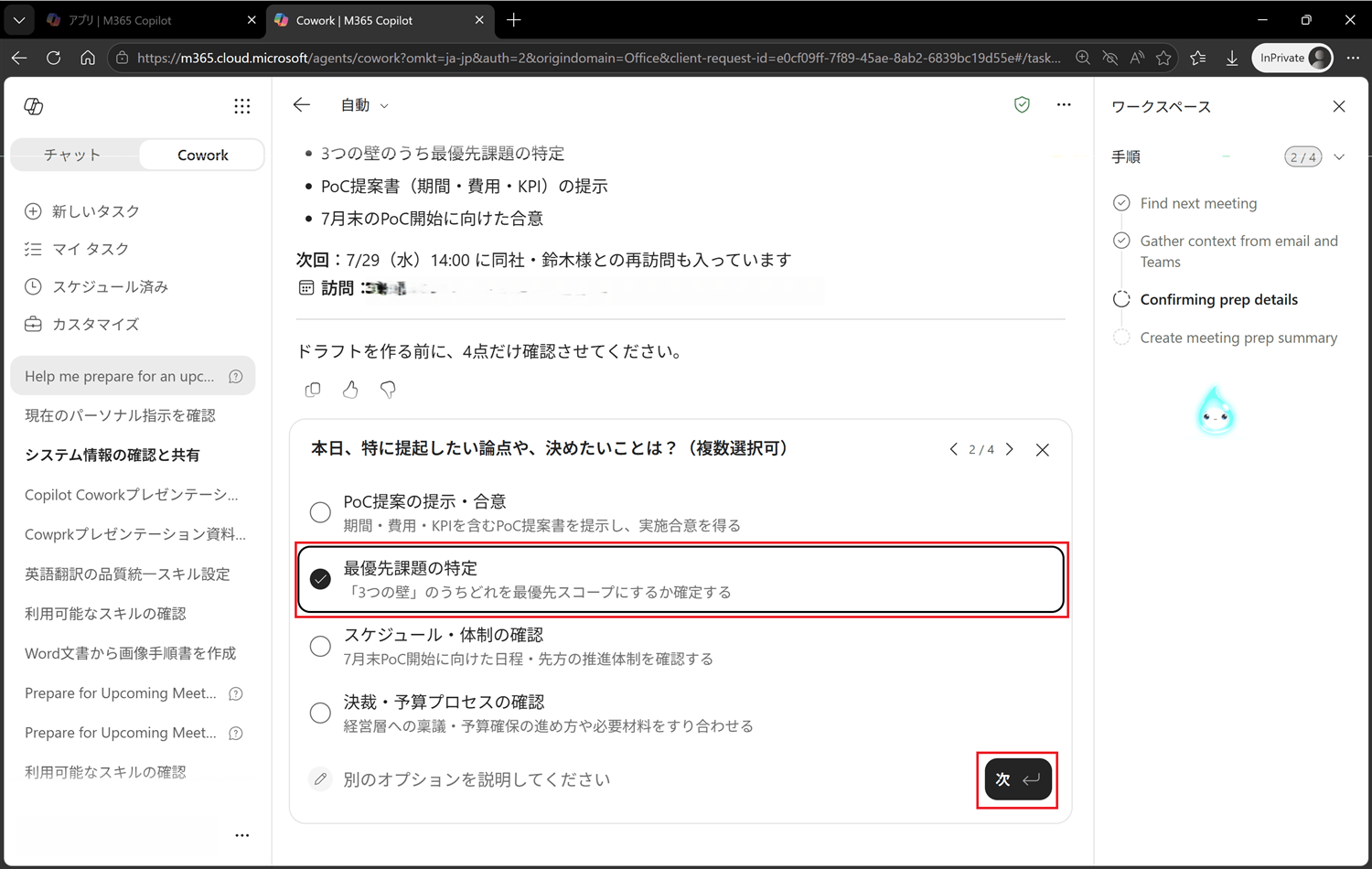The width and height of the screenshot is (1372, 869).
Task: Uncheck 最優先課題の特定 option
Action: pyautogui.click(x=681, y=580)
